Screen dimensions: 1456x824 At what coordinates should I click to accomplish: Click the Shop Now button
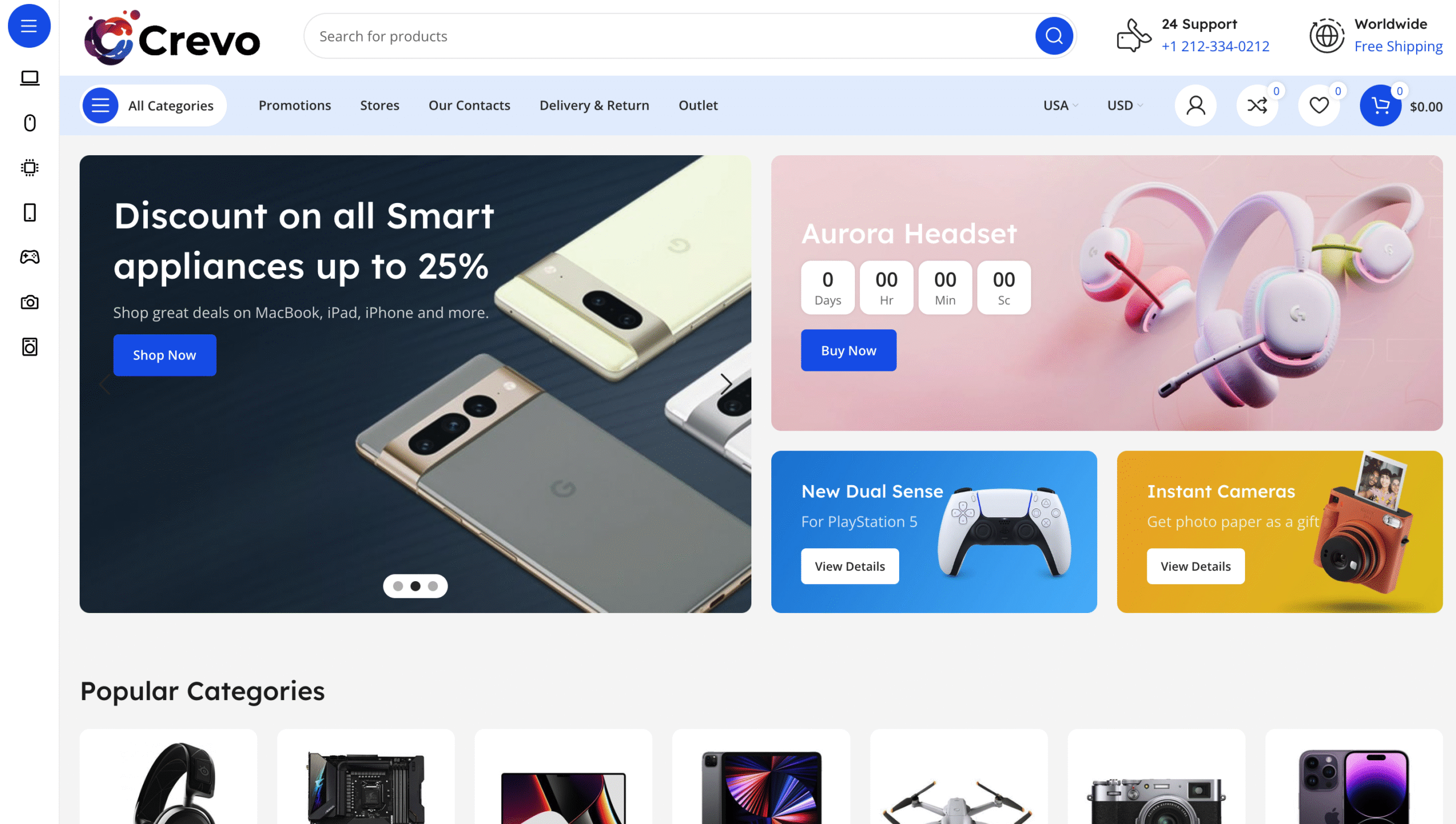click(165, 355)
